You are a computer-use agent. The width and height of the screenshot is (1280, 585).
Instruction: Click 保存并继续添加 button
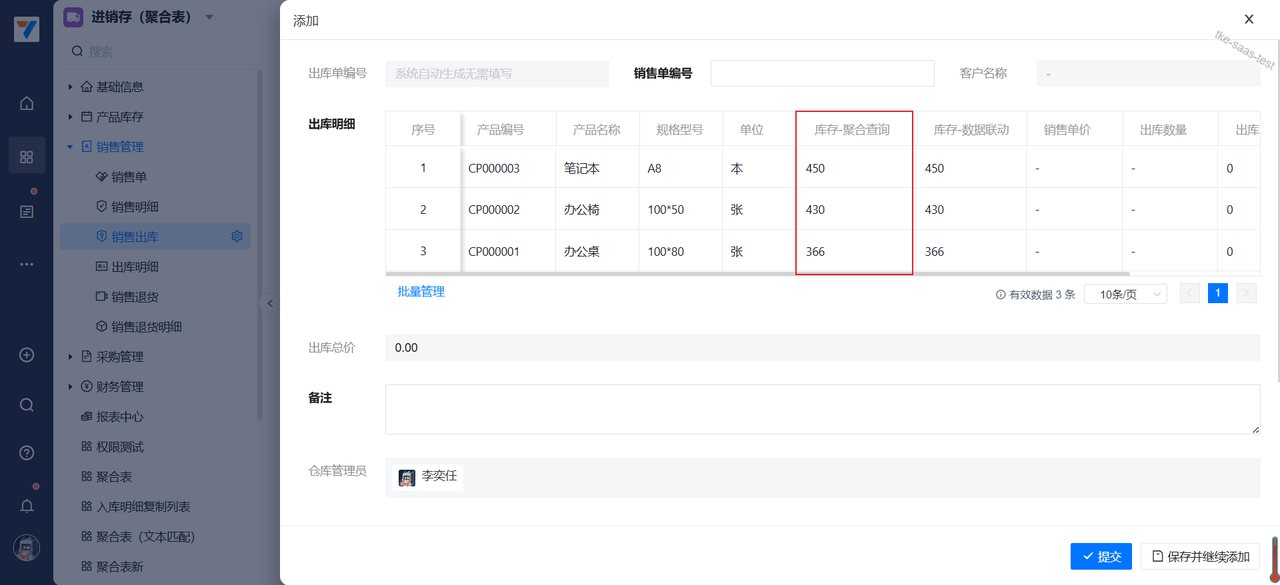(x=1200, y=556)
